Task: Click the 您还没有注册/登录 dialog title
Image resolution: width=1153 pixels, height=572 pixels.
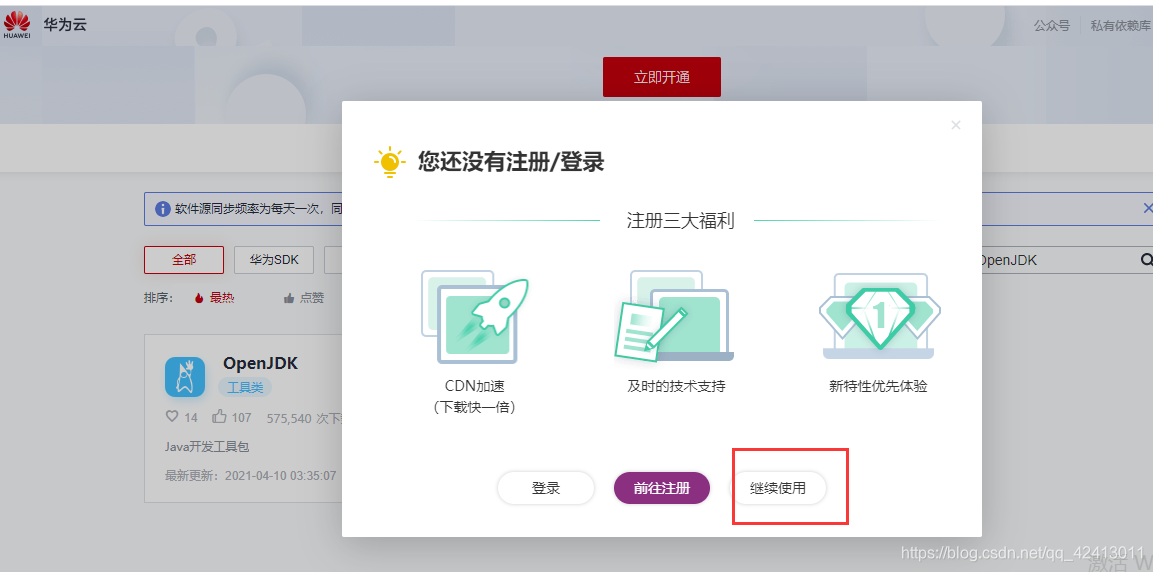Action: (x=511, y=162)
